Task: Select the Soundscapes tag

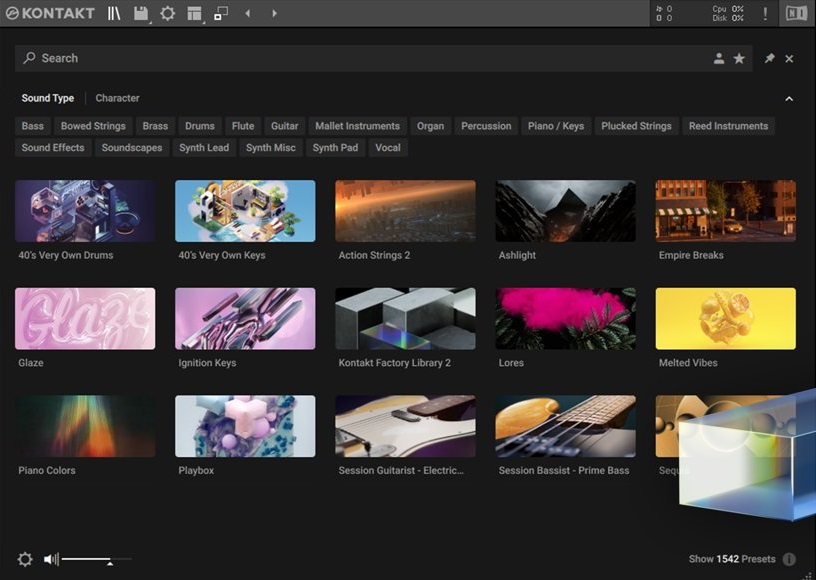Action: point(132,148)
